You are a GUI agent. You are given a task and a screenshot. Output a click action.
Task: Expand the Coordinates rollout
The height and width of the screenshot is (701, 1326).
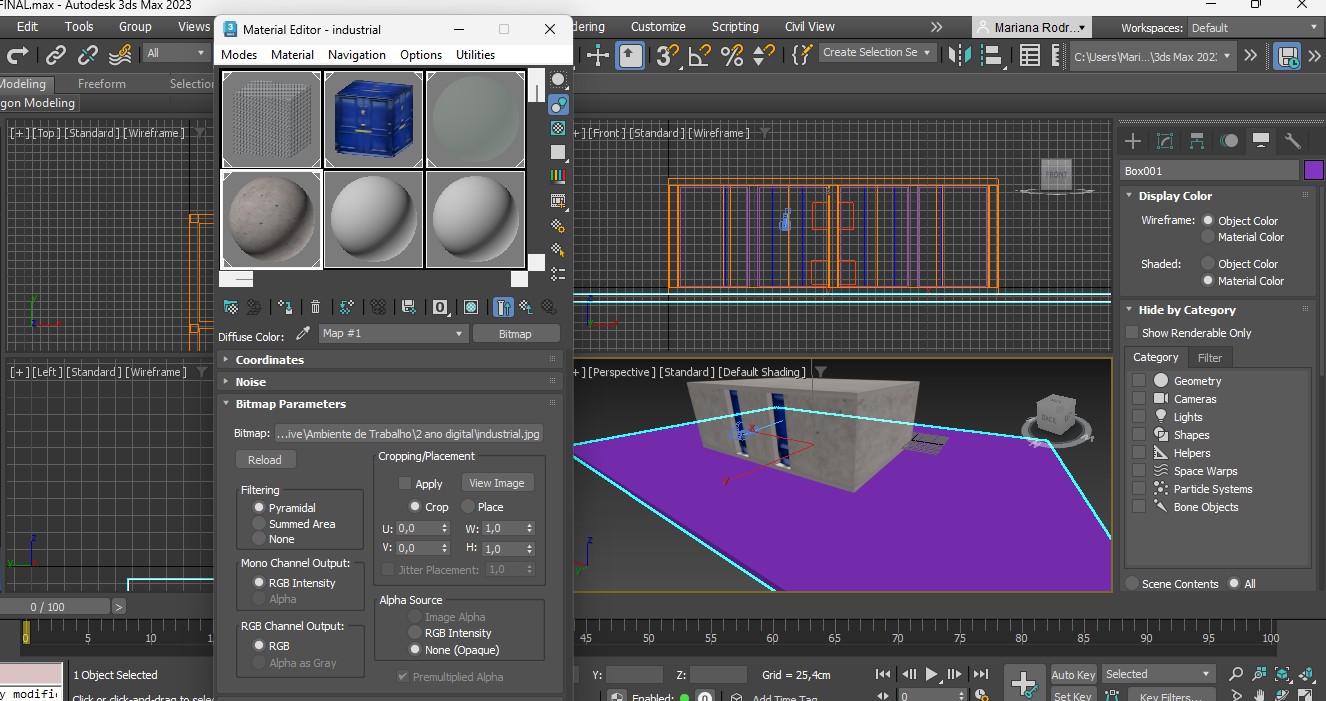click(269, 360)
